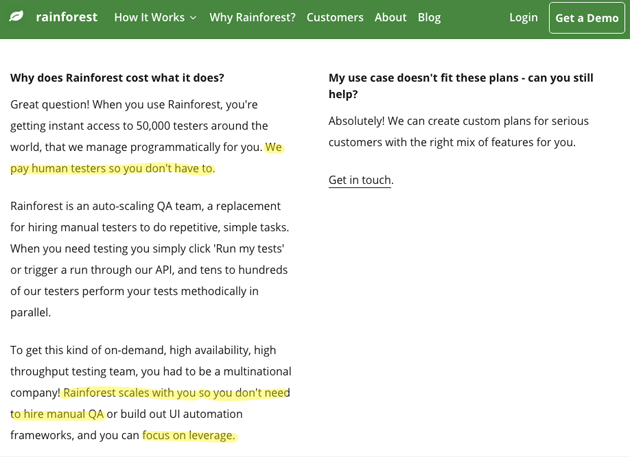630x457 pixels.
Task: Click the 'Absolutely! We can create custom plans' text
Action: pyautogui.click(x=458, y=131)
